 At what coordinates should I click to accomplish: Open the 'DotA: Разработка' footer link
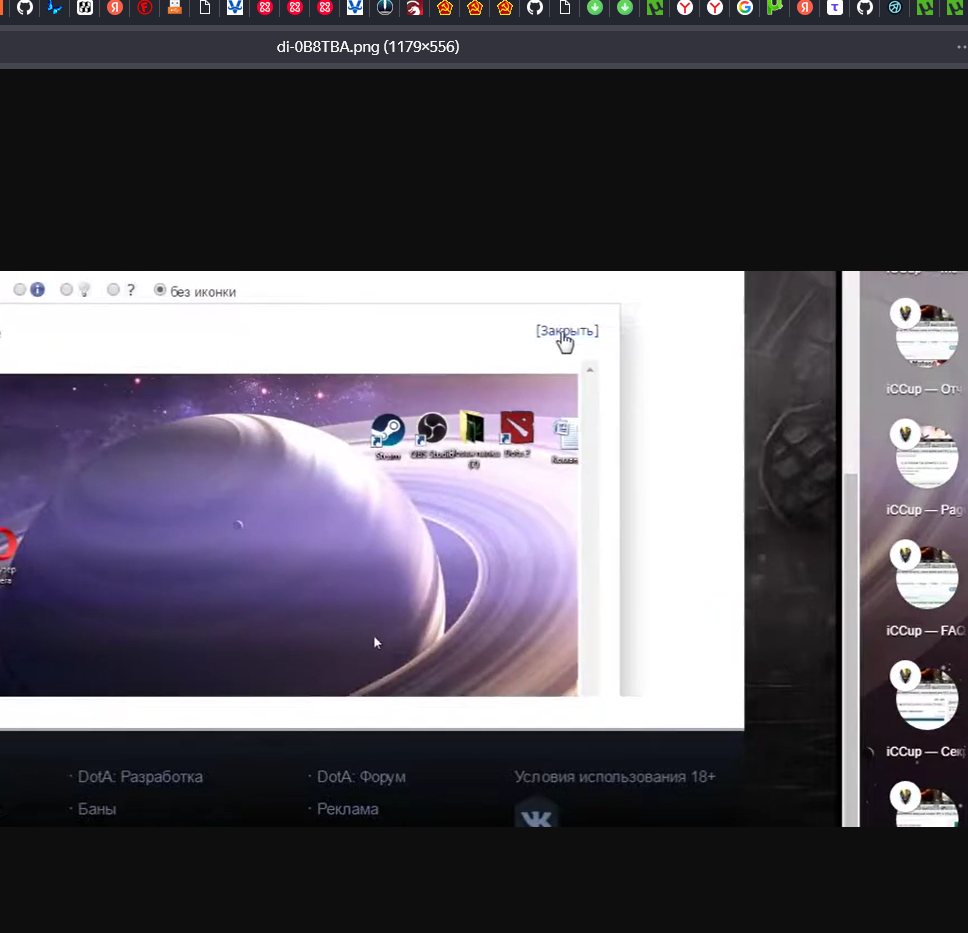point(140,777)
